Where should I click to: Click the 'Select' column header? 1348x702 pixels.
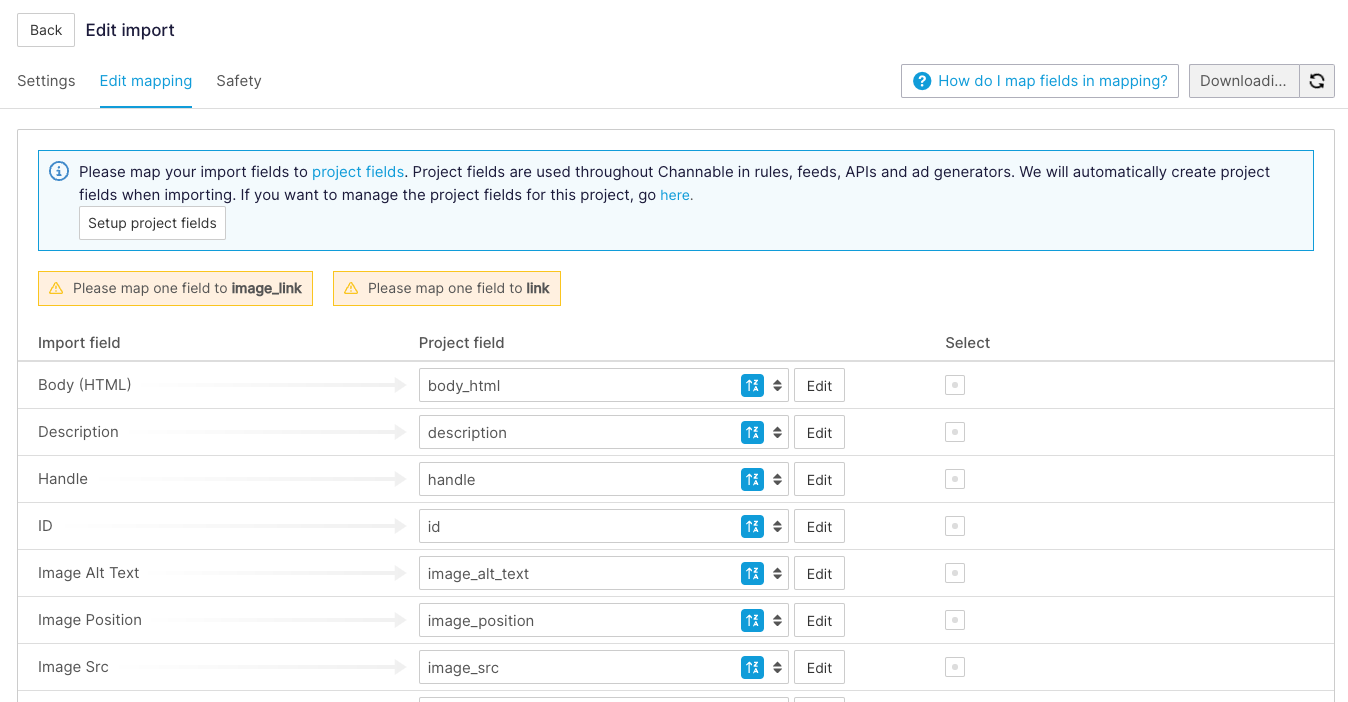click(967, 343)
